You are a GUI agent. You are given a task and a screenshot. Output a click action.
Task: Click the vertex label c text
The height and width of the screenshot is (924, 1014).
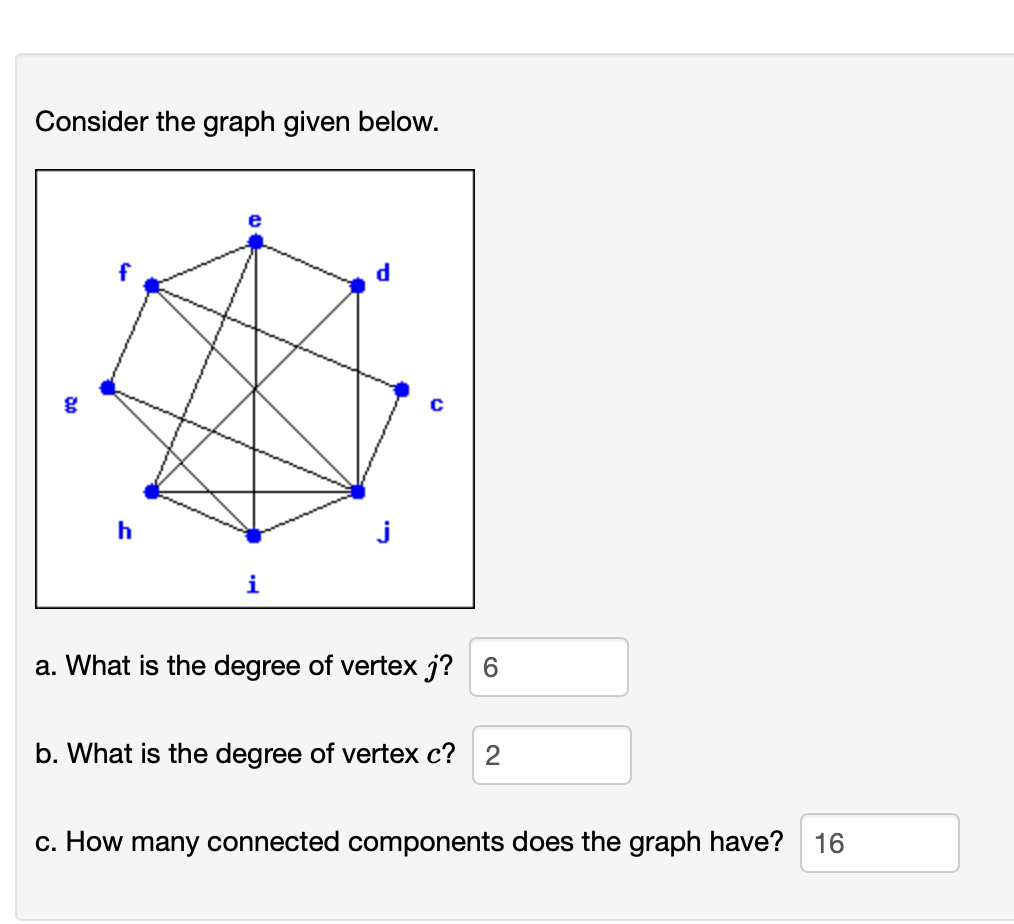click(x=436, y=404)
